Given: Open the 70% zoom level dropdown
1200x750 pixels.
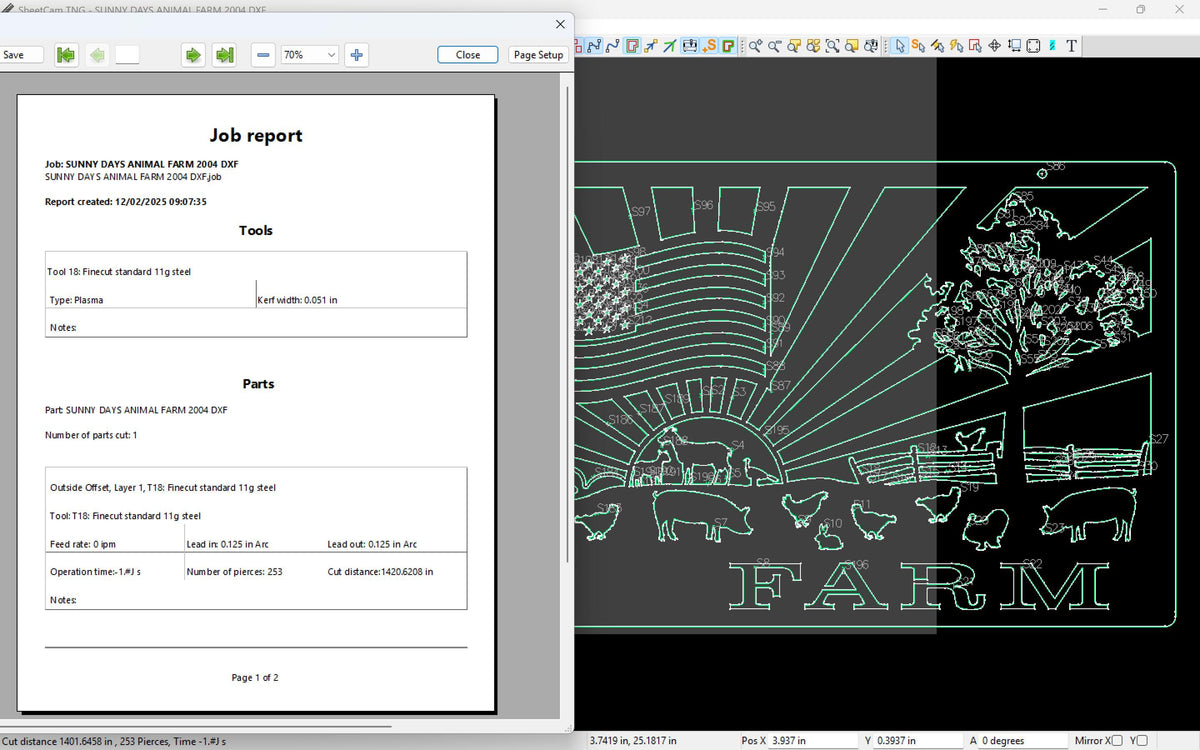Looking at the screenshot, I should [309, 55].
